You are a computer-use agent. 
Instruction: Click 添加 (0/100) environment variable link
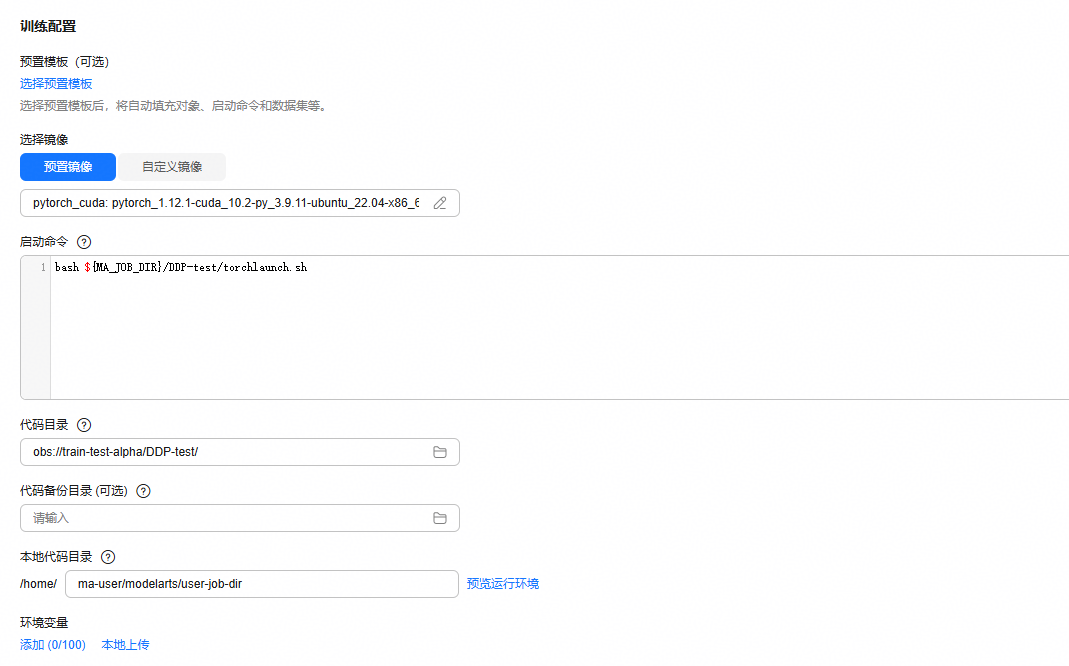coord(52,645)
